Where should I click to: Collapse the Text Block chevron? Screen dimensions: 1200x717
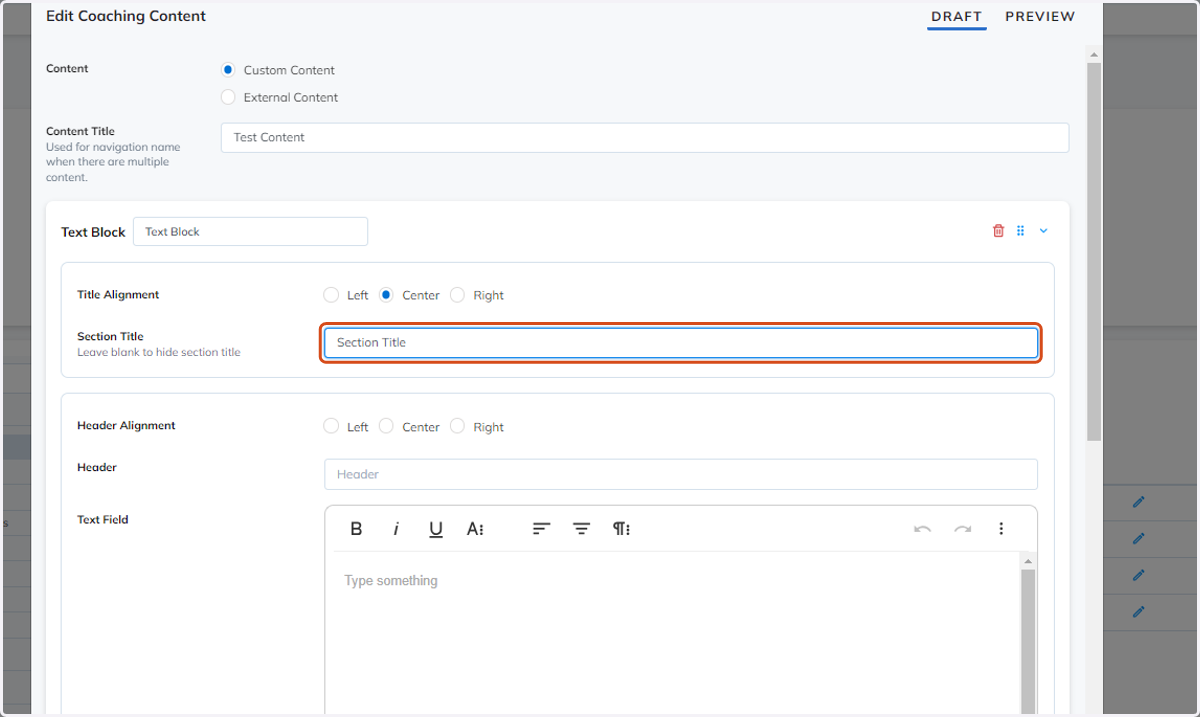pyautogui.click(x=1043, y=231)
